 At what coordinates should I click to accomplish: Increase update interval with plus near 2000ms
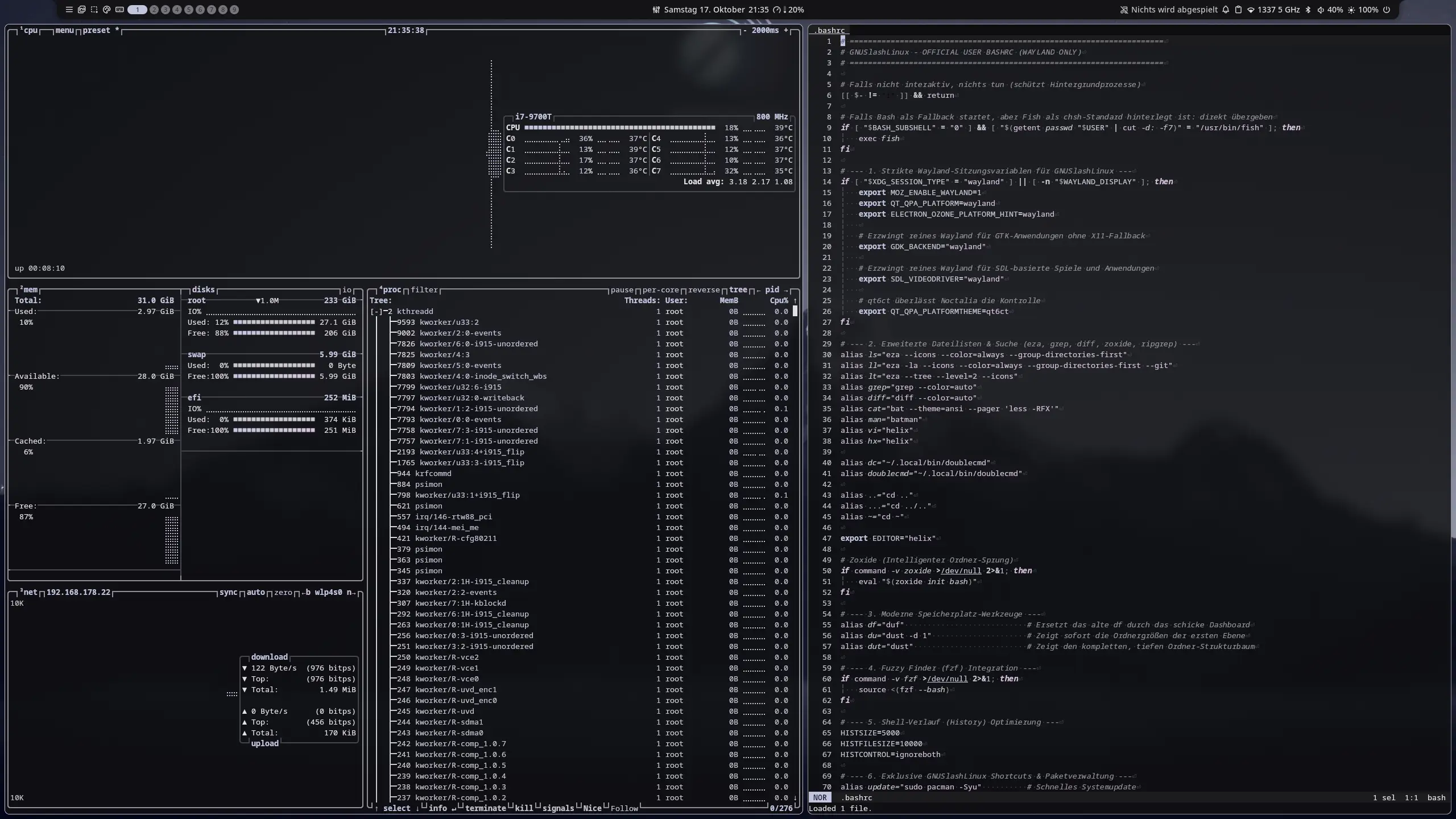(x=786, y=30)
